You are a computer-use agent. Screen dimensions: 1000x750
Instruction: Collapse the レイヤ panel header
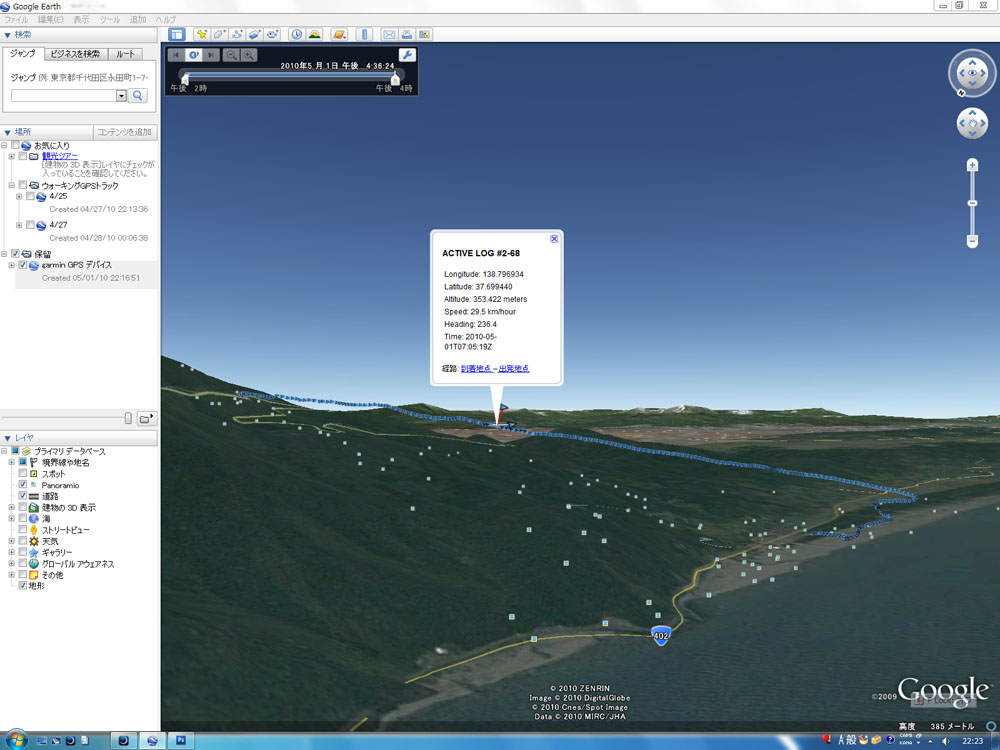click(79, 438)
